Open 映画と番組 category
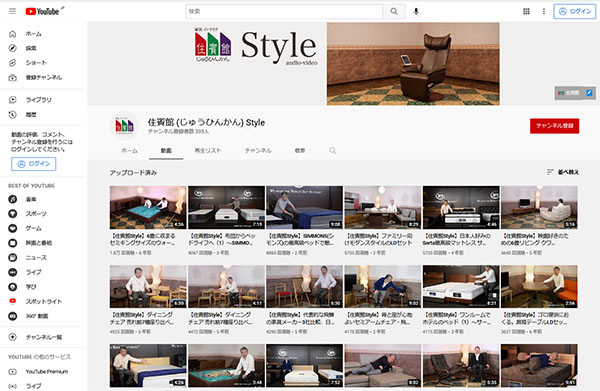This screenshot has width=600, height=391. [42, 243]
